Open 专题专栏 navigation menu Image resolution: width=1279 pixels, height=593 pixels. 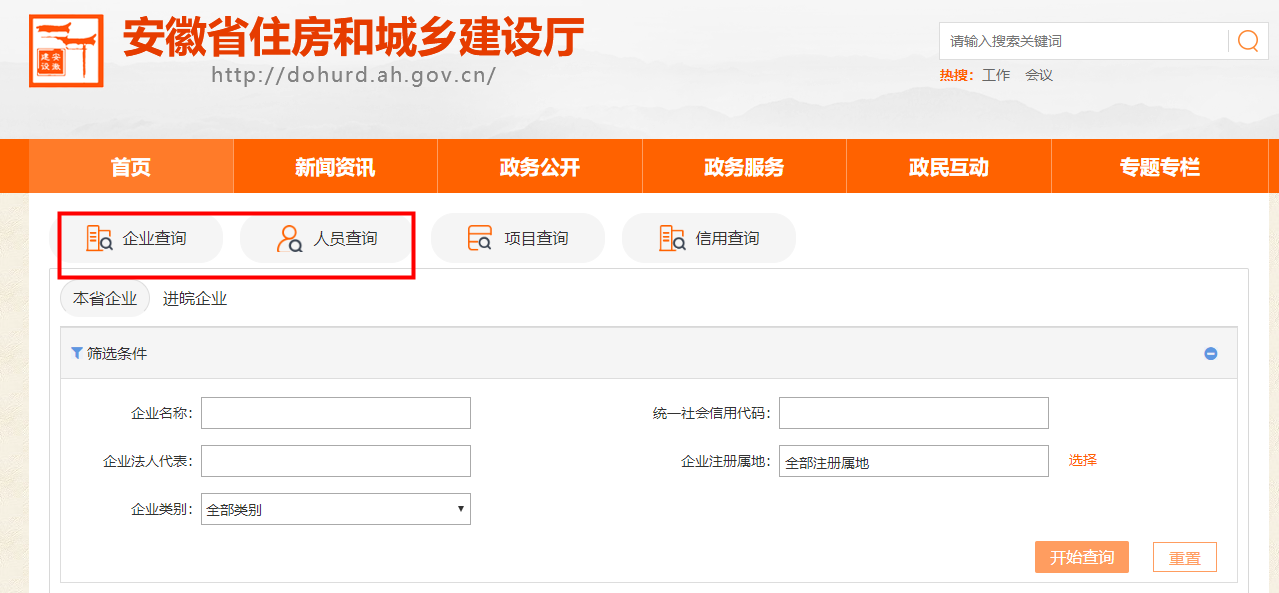tap(1160, 167)
